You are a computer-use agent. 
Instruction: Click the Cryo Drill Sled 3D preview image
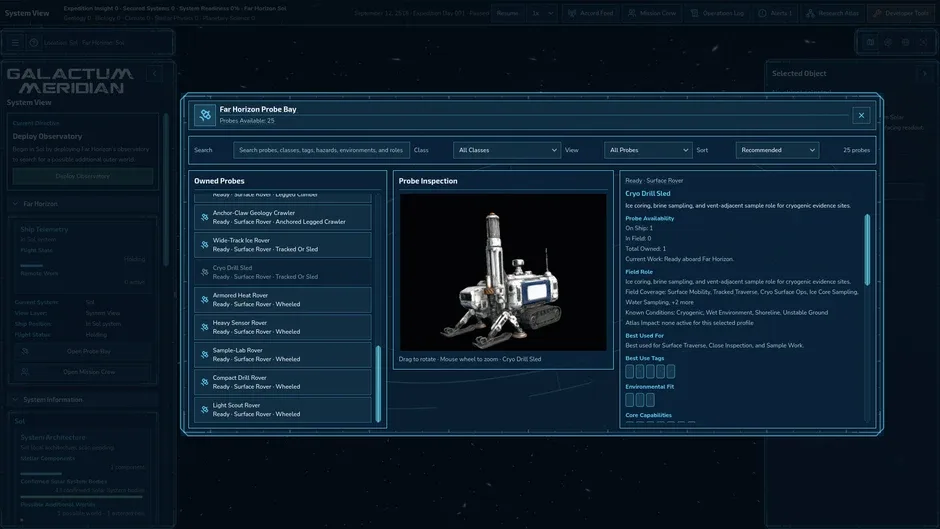click(503, 272)
